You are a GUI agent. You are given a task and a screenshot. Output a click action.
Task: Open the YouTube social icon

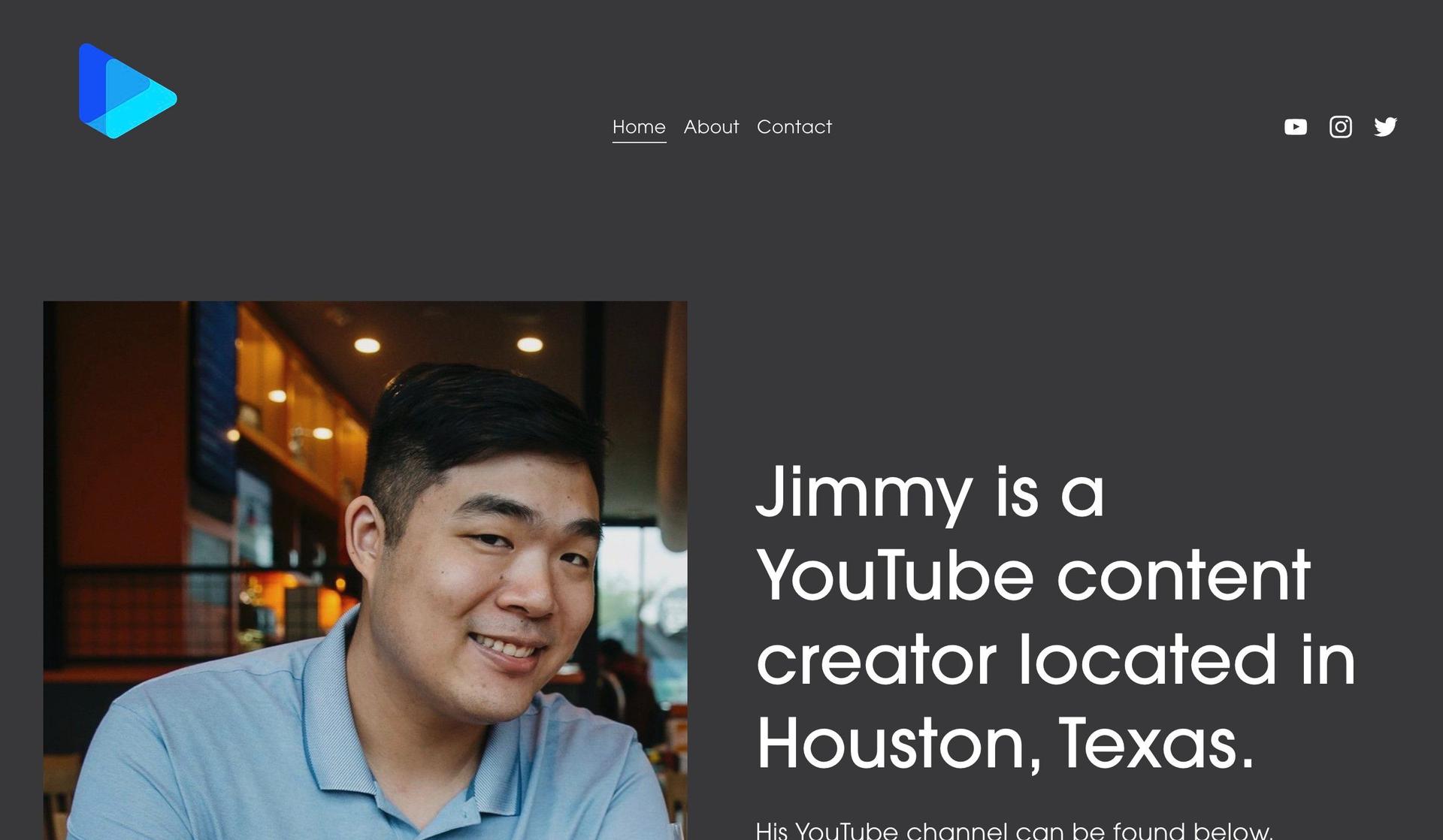coord(1296,127)
